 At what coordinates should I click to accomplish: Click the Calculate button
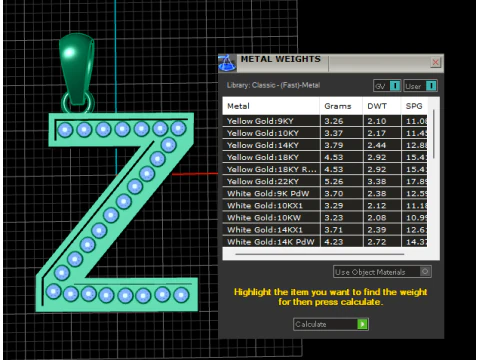[x=331, y=324]
